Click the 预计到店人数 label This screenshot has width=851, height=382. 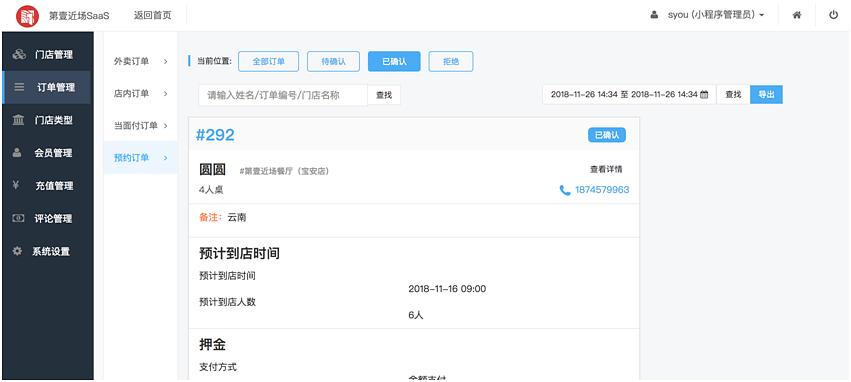[227, 302]
